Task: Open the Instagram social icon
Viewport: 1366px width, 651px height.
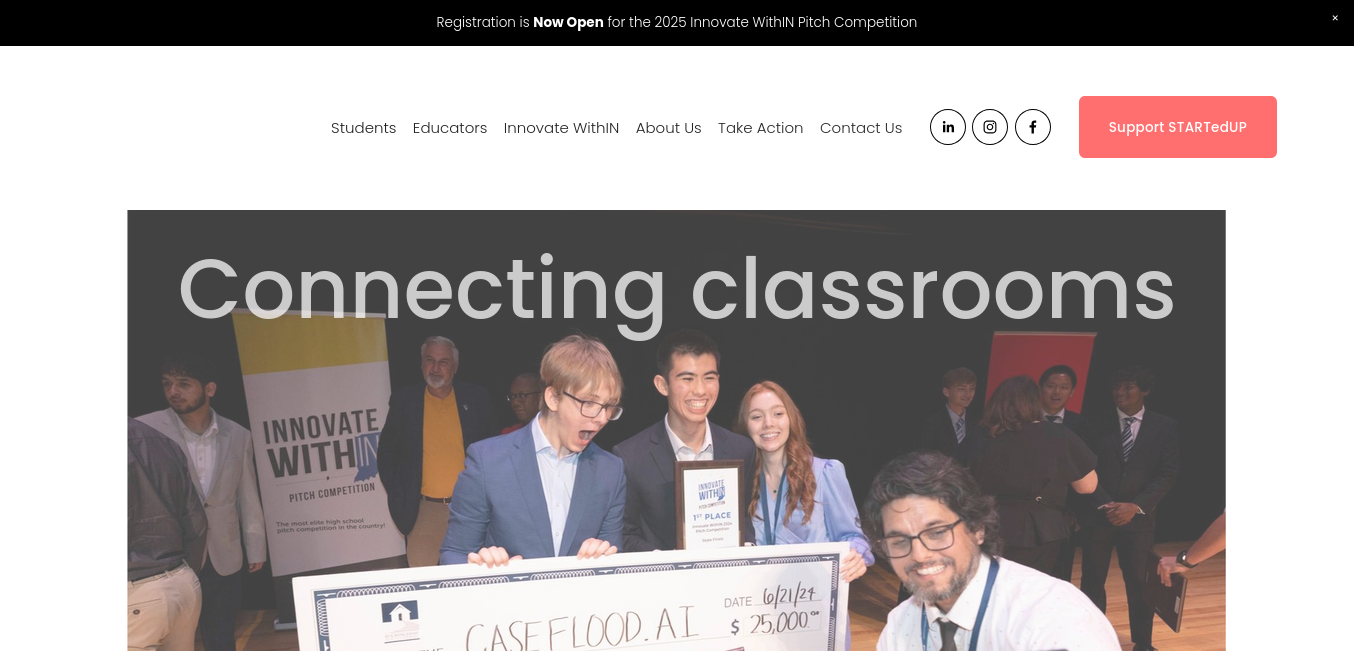Action: coord(990,127)
